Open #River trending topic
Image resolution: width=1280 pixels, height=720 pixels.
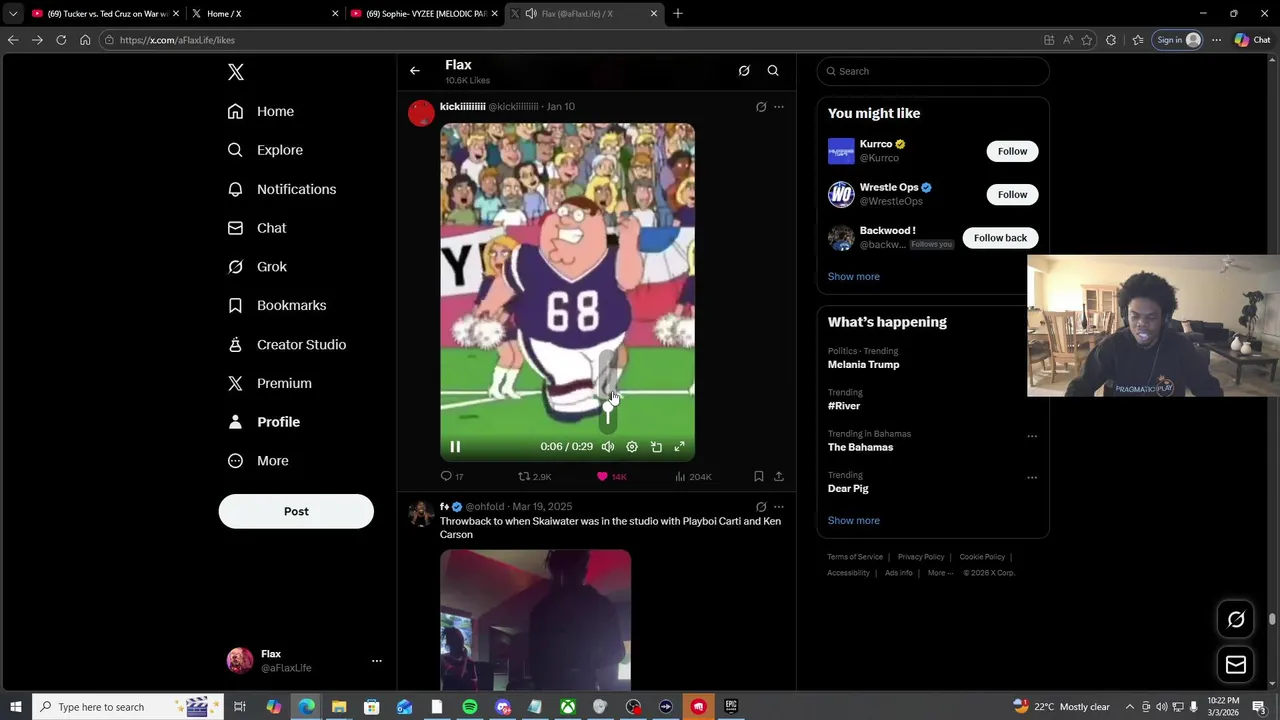pyautogui.click(x=844, y=406)
